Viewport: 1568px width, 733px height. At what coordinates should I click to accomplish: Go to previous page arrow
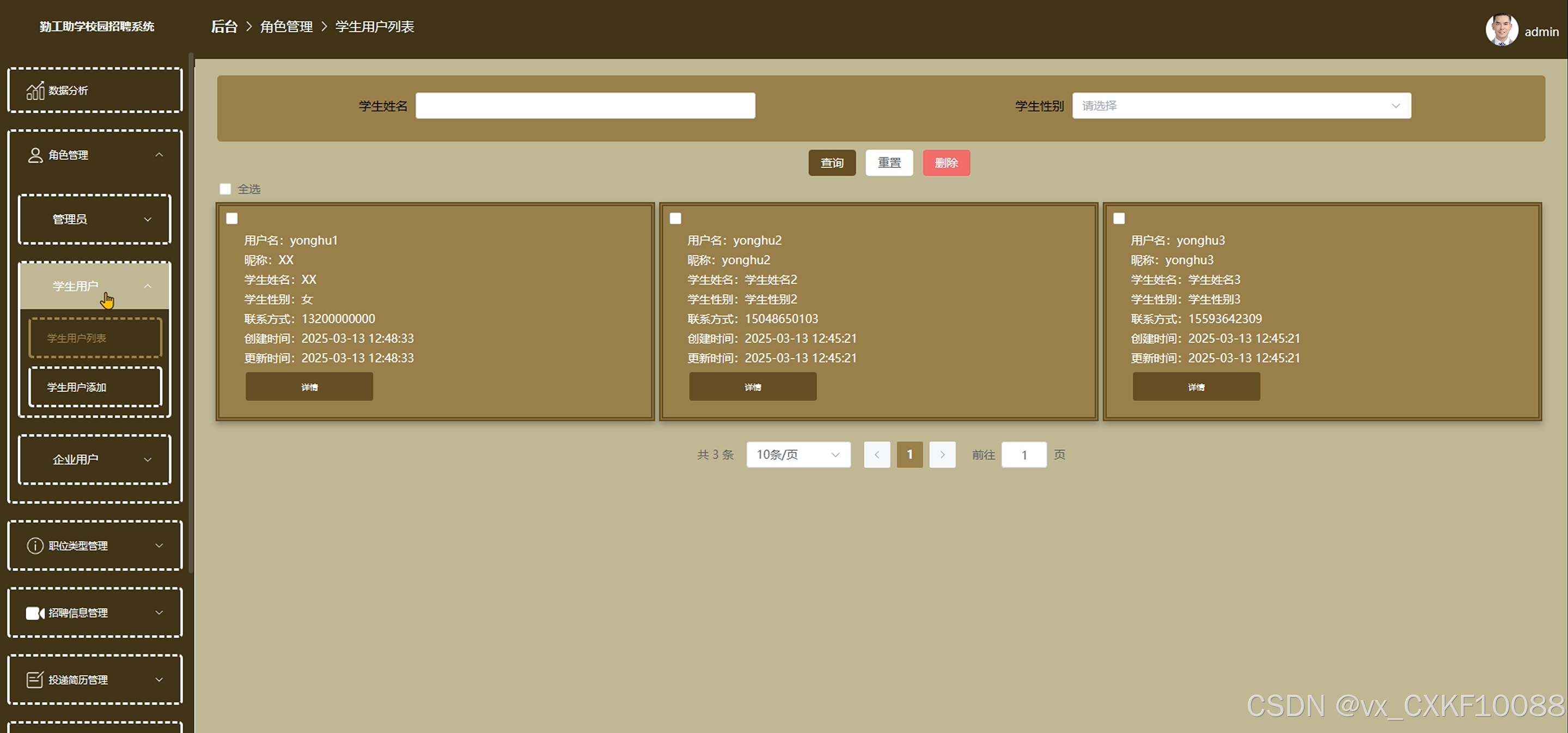click(x=876, y=455)
